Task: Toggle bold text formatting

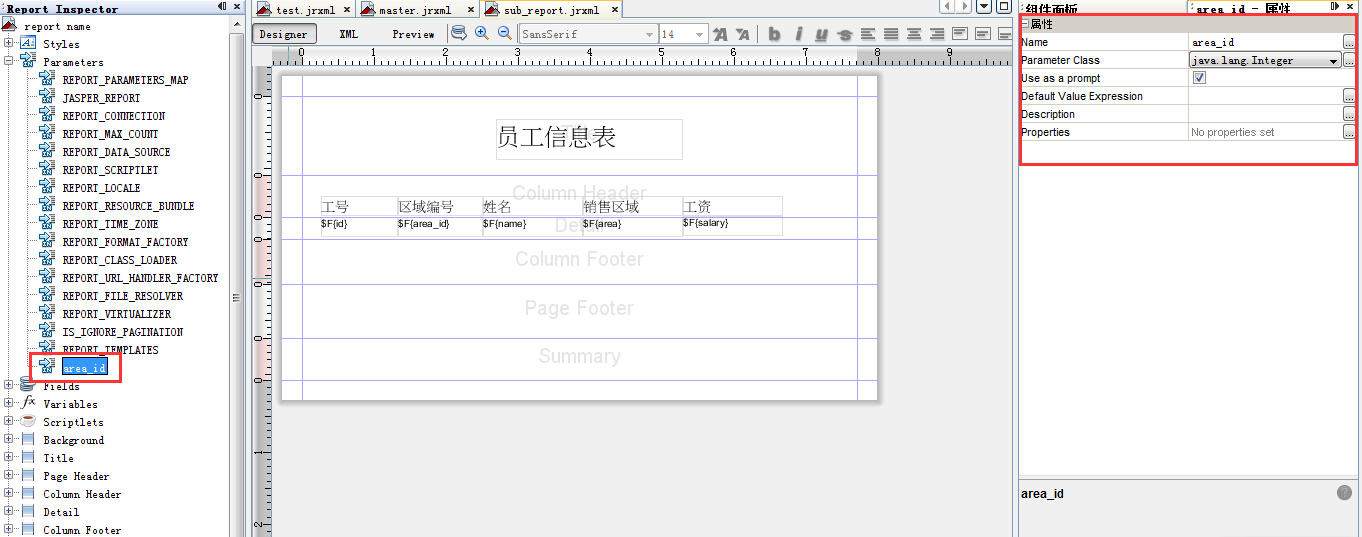Action: (x=774, y=34)
